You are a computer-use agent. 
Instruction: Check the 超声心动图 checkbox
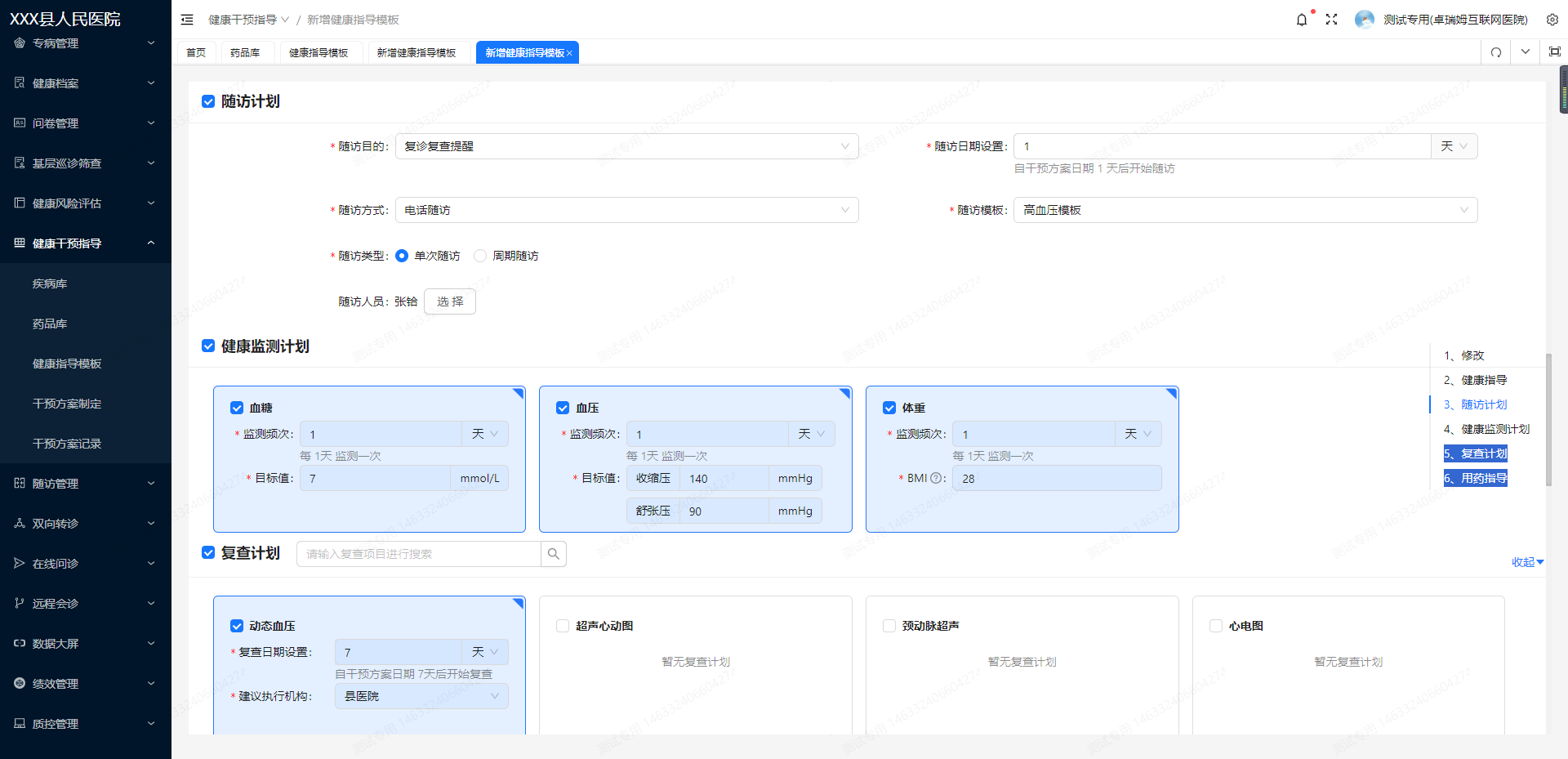(563, 626)
